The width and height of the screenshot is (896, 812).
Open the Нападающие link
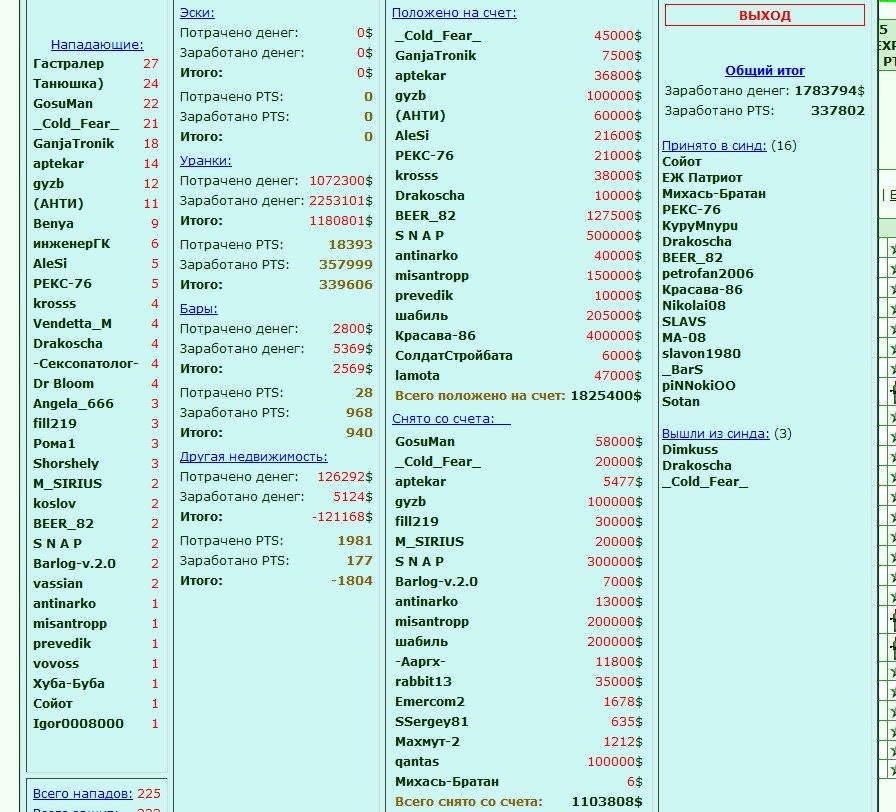[x=97, y=45]
